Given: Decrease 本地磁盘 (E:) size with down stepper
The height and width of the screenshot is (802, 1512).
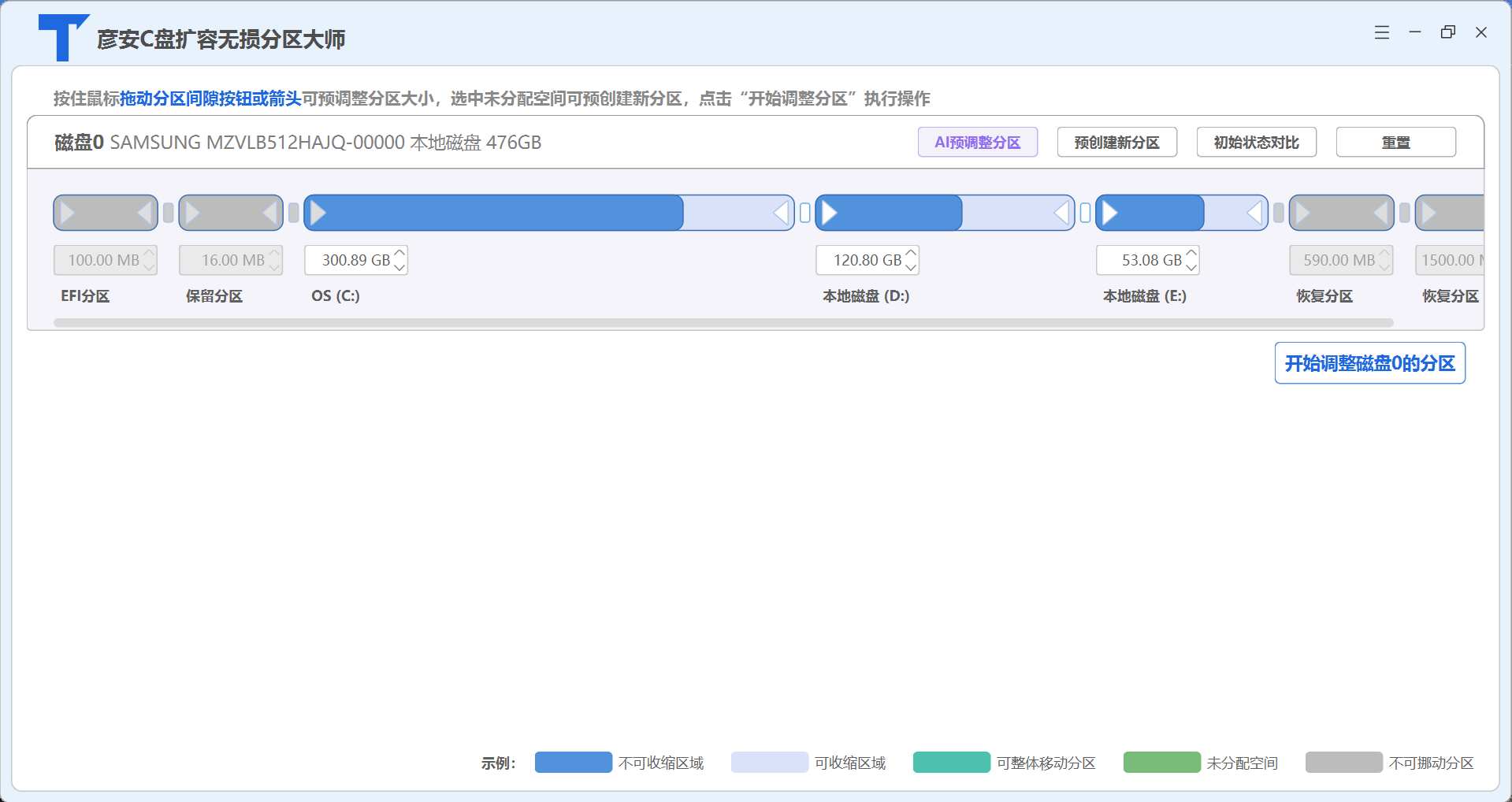Looking at the screenshot, I should [1191, 267].
